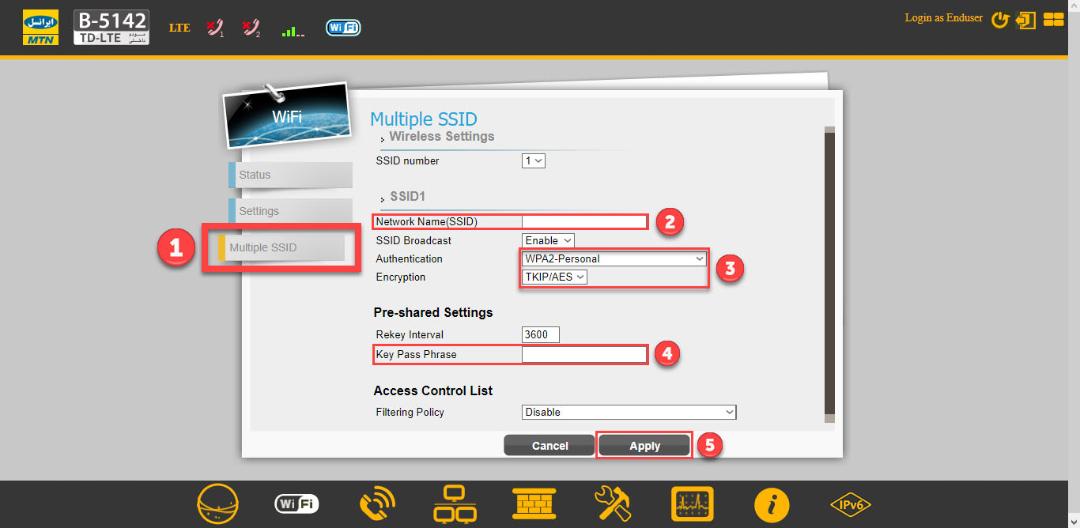Open the firewall brick wall icon
Image resolution: width=1080 pixels, height=528 pixels.
[534, 505]
